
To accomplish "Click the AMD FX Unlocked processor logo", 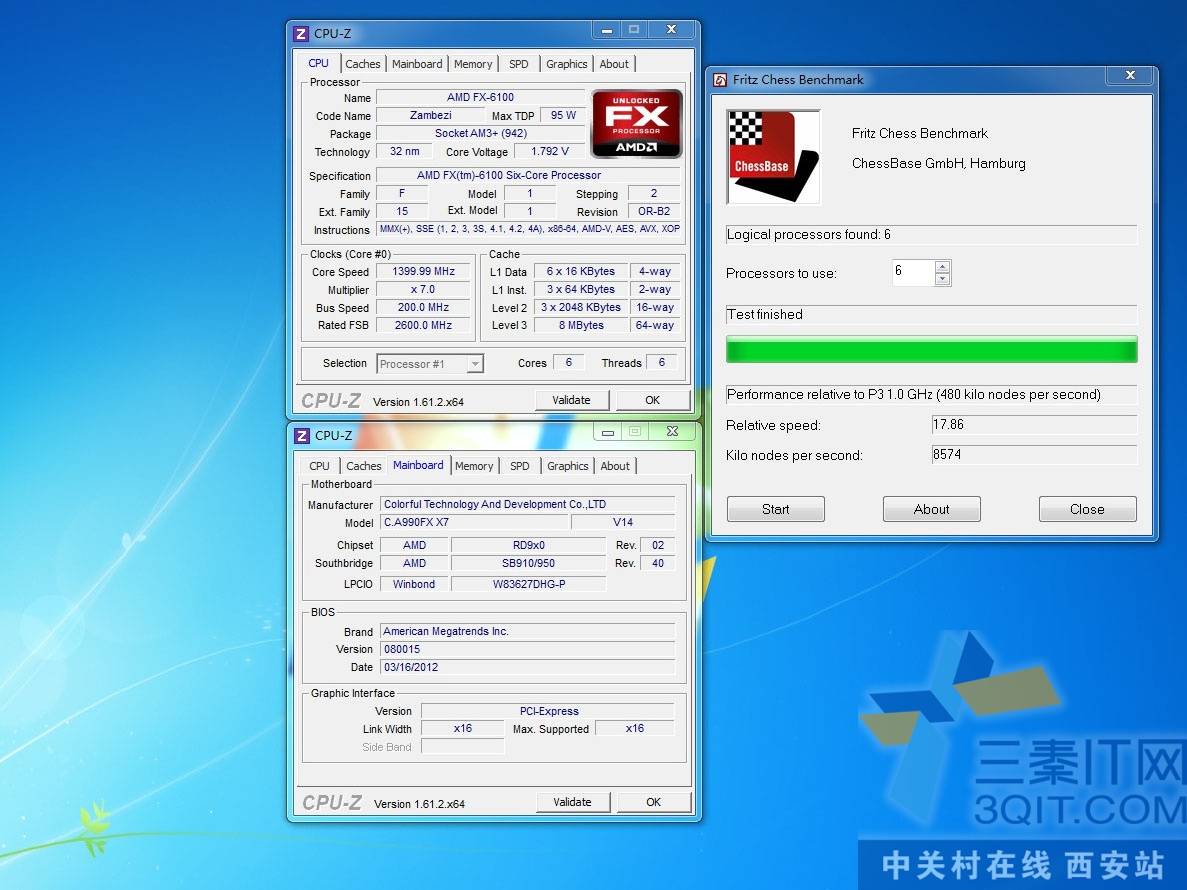I will (x=637, y=123).
